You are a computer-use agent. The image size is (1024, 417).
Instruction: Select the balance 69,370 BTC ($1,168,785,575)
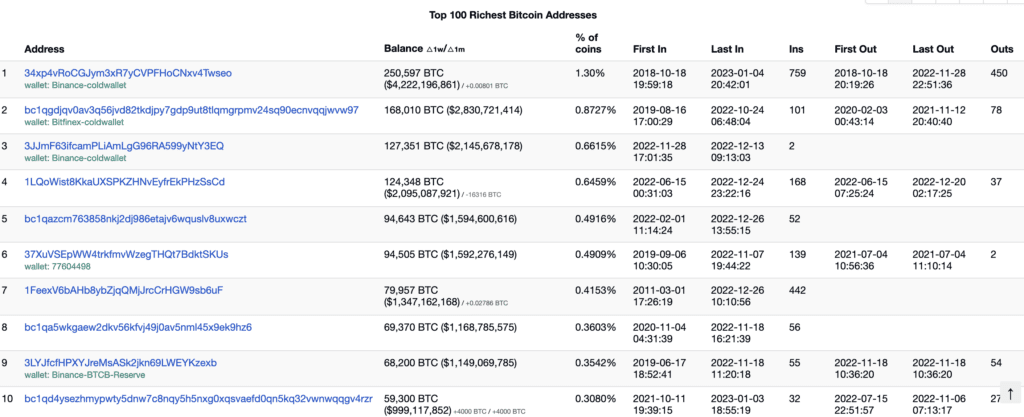(450, 327)
